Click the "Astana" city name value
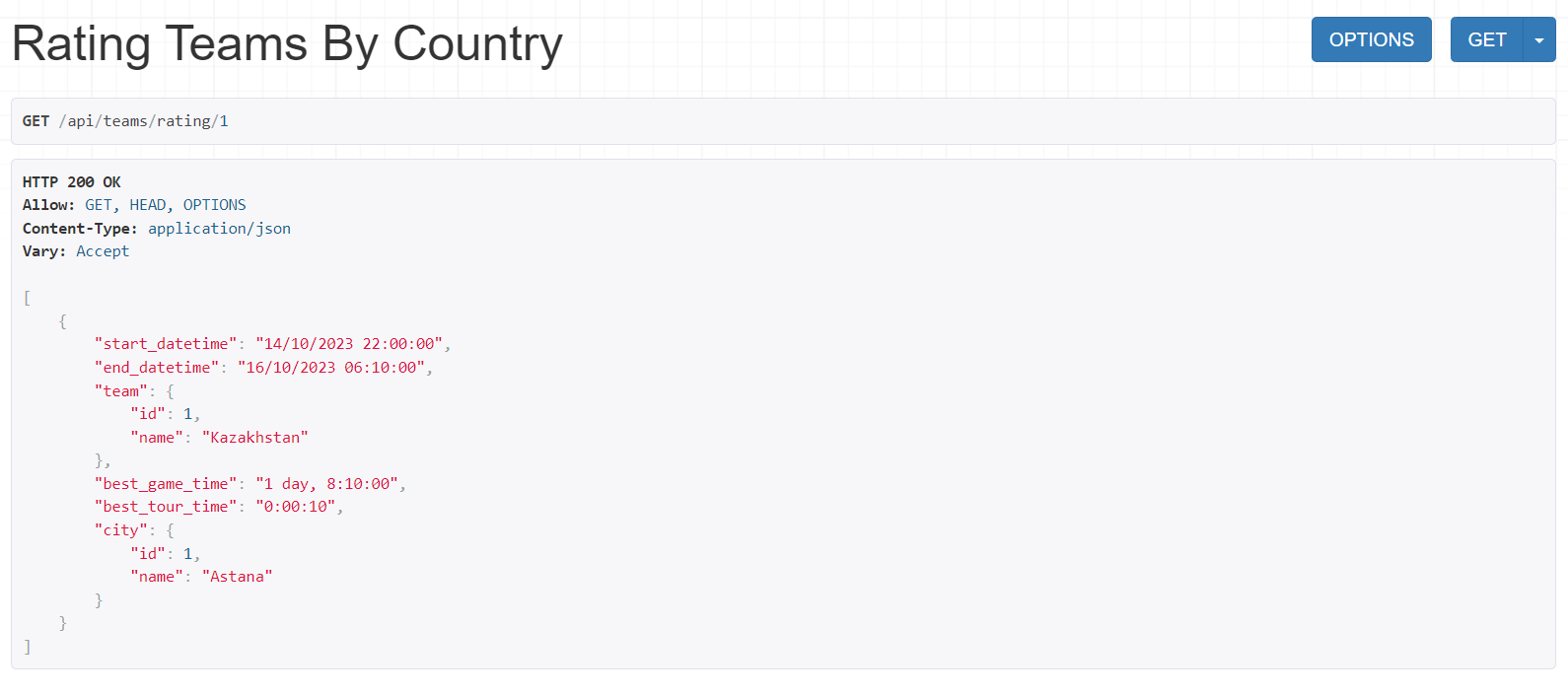This screenshot has width=1568, height=697. pos(238,577)
